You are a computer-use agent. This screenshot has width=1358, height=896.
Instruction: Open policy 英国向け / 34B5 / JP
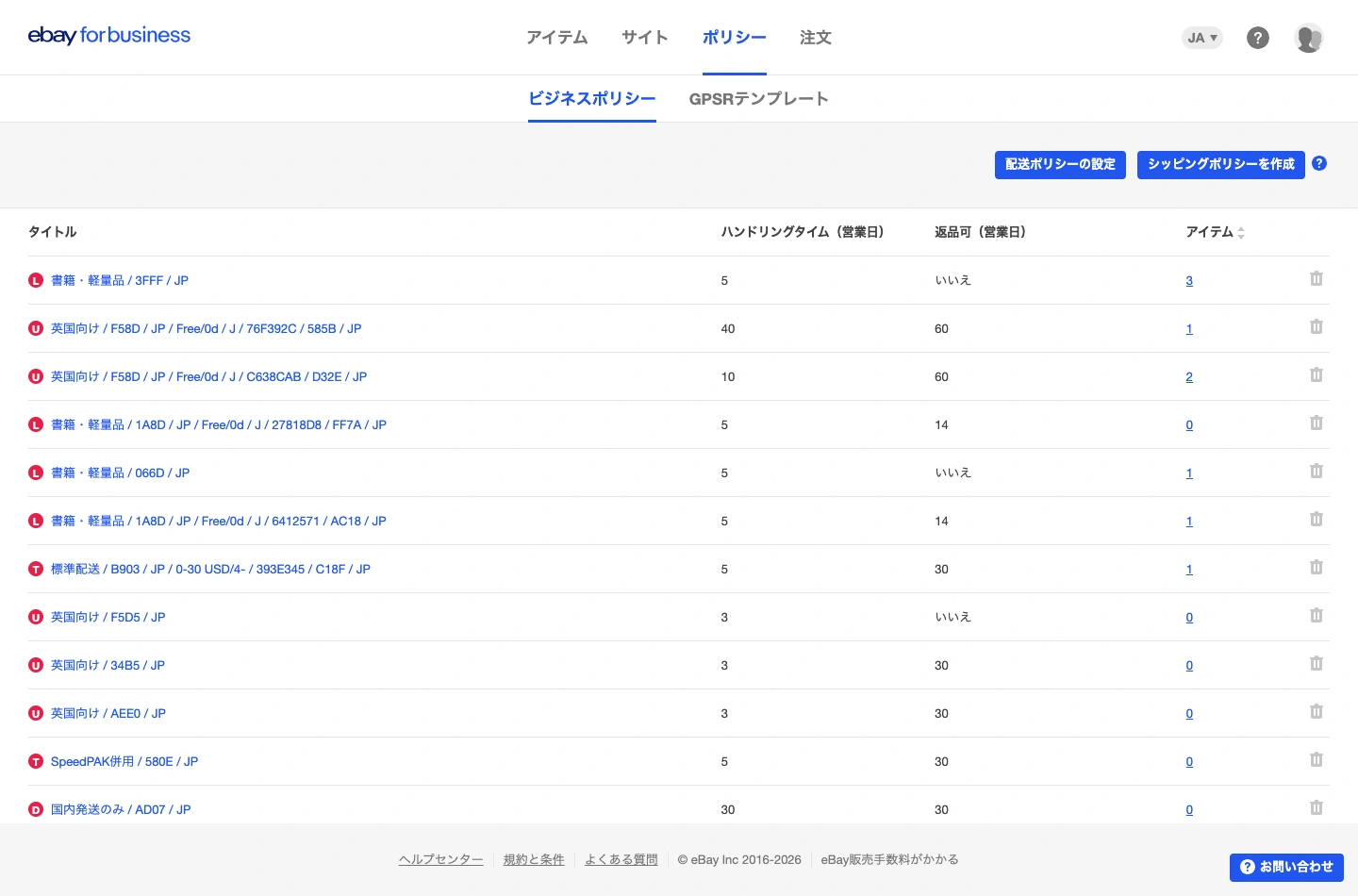[108, 665]
